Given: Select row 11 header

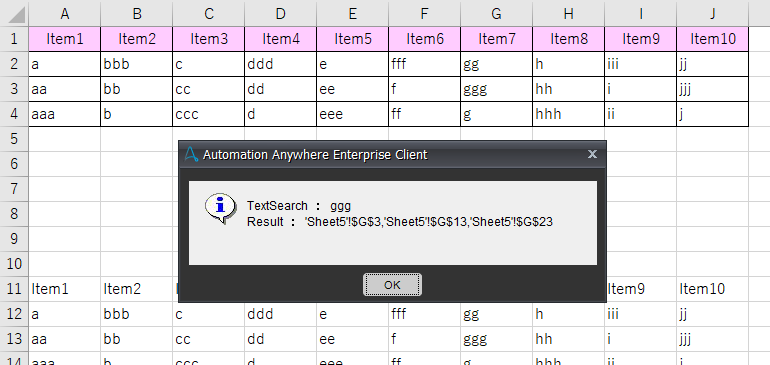Looking at the screenshot, I should [14, 289].
